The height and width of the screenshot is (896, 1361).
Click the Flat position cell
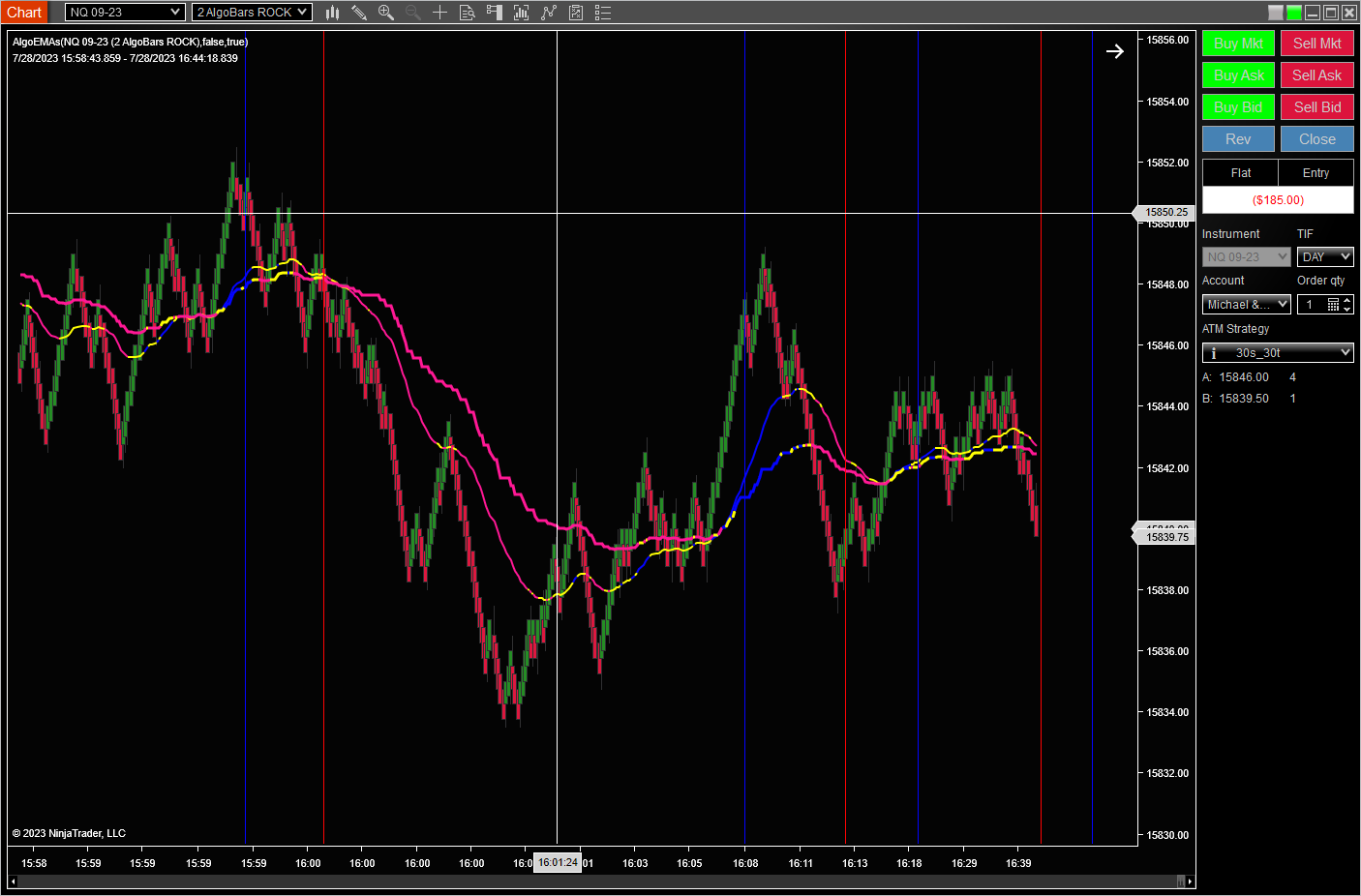pyautogui.click(x=1240, y=173)
